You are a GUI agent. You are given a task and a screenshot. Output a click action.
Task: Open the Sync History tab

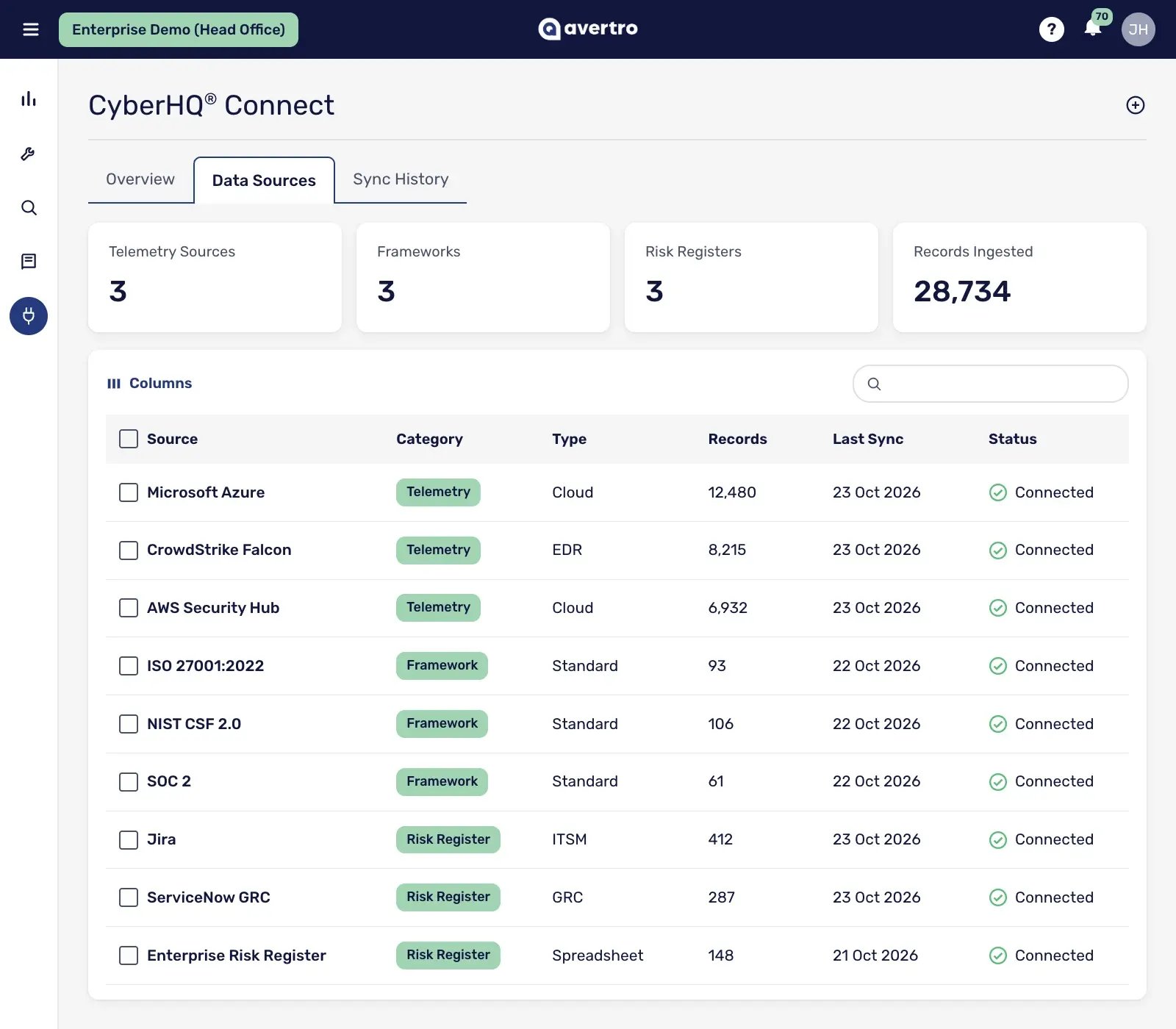pos(401,179)
